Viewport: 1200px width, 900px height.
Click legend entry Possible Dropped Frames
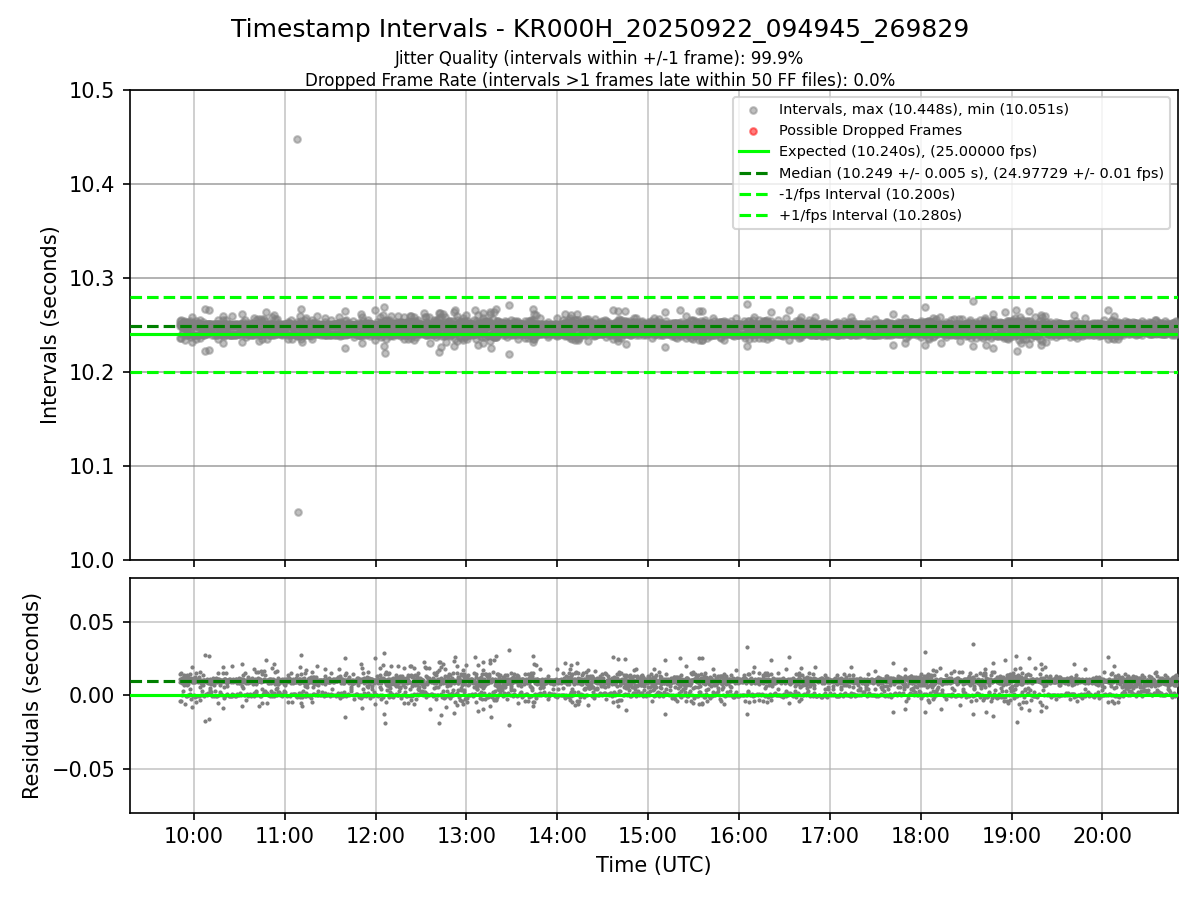click(870, 130)
